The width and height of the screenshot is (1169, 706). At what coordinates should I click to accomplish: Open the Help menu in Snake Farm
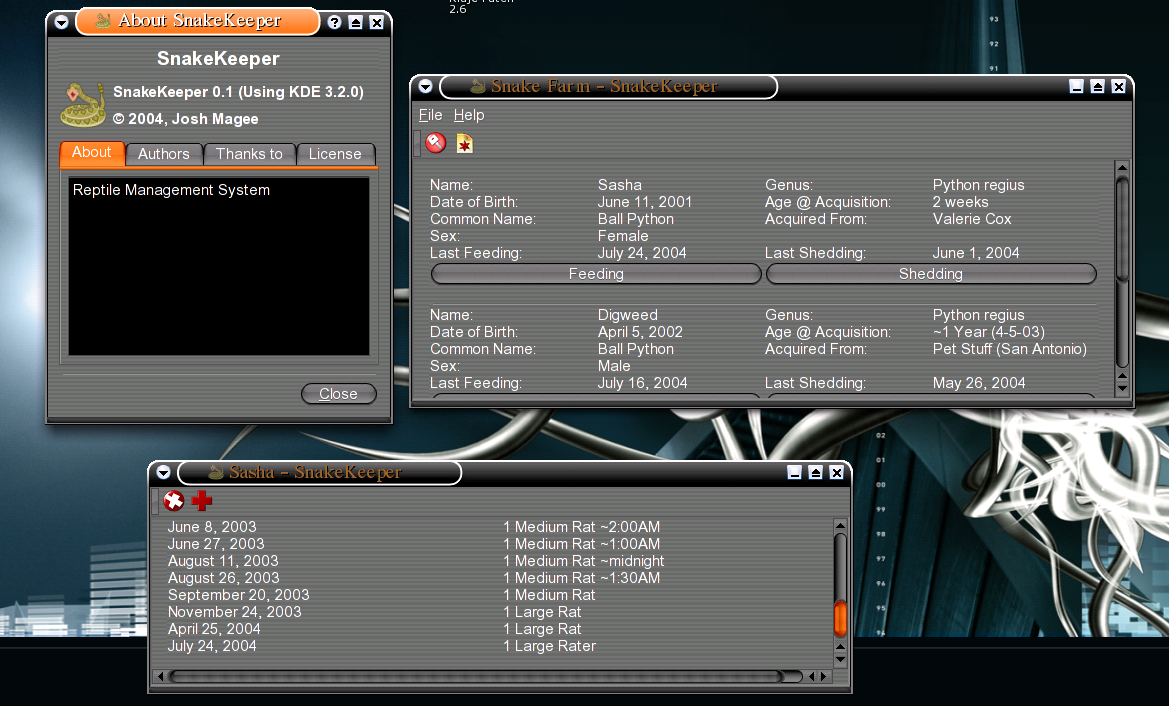tap(469, 115)
